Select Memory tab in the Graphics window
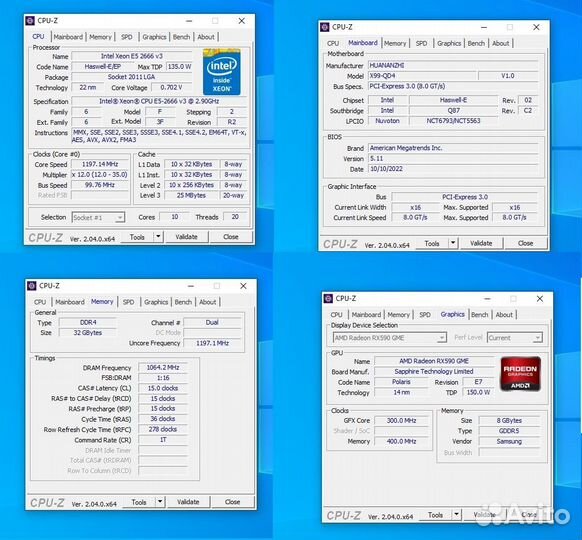 (x=398, y=315)
